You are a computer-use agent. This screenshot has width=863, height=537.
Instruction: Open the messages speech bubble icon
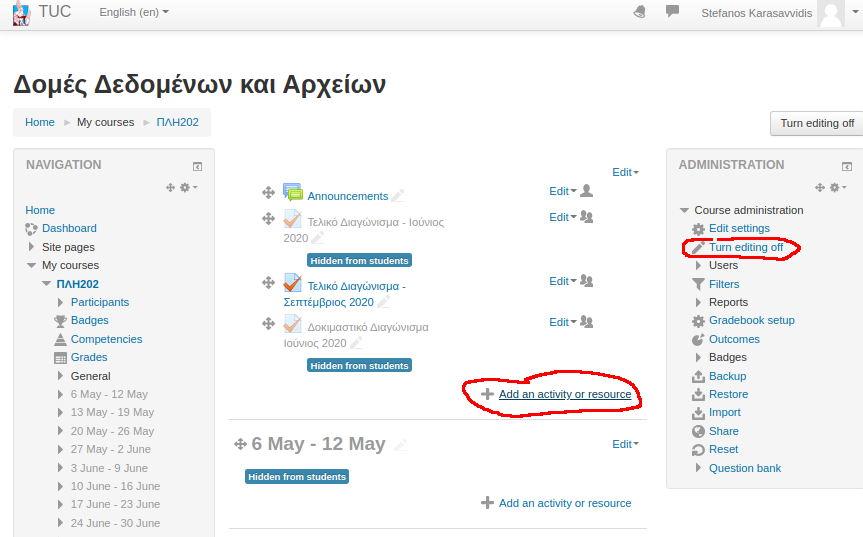[x=672, y=12]
